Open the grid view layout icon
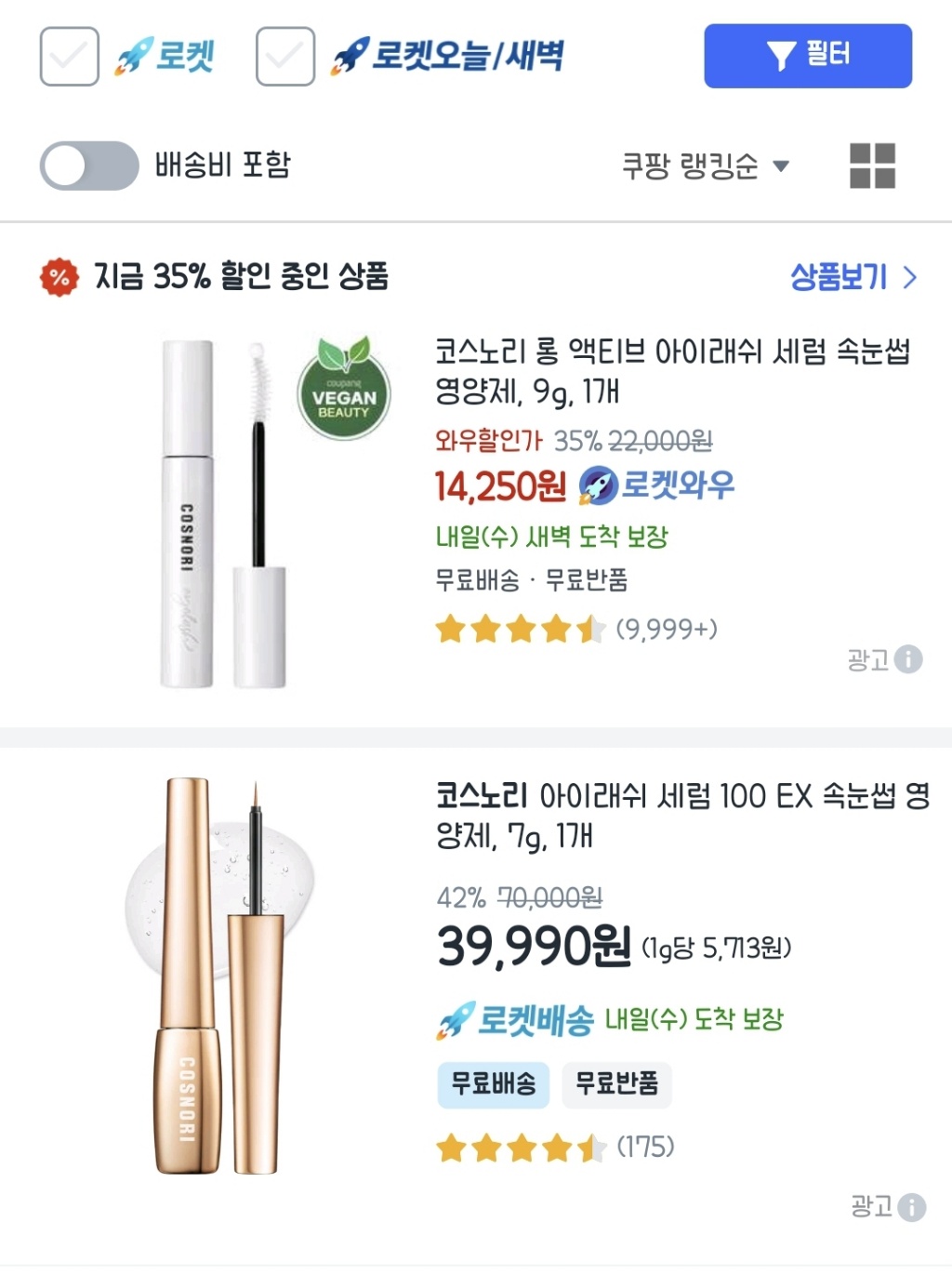952x1275 pixels. 872,166
